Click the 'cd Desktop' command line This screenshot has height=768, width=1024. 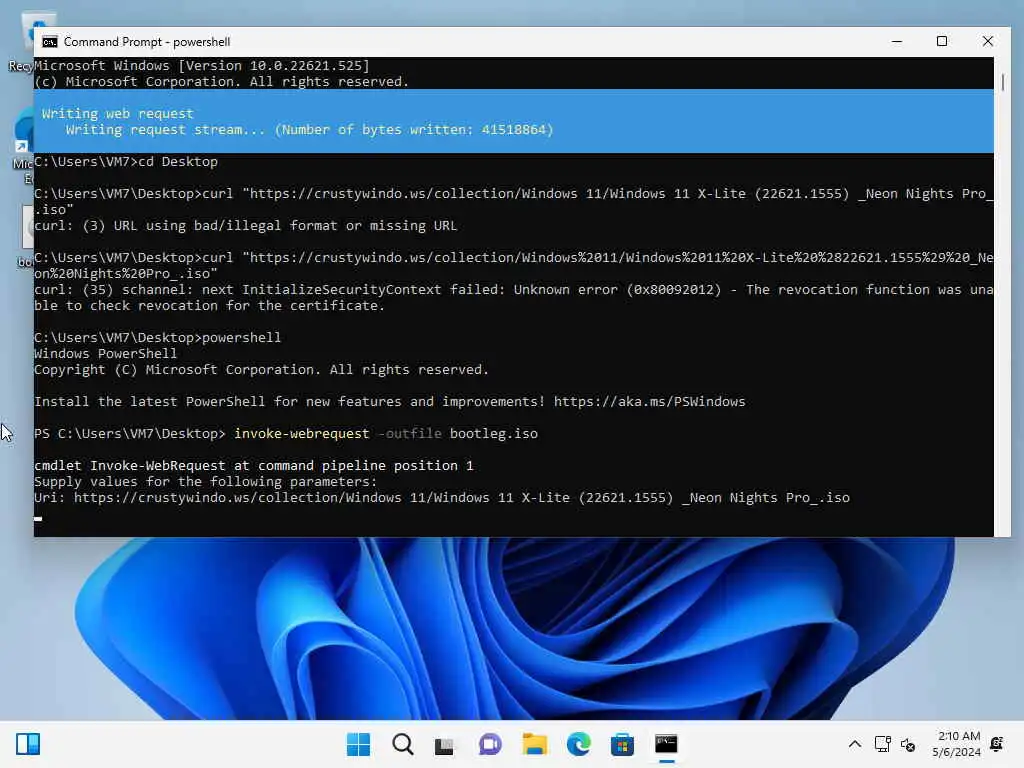point(126,161)
